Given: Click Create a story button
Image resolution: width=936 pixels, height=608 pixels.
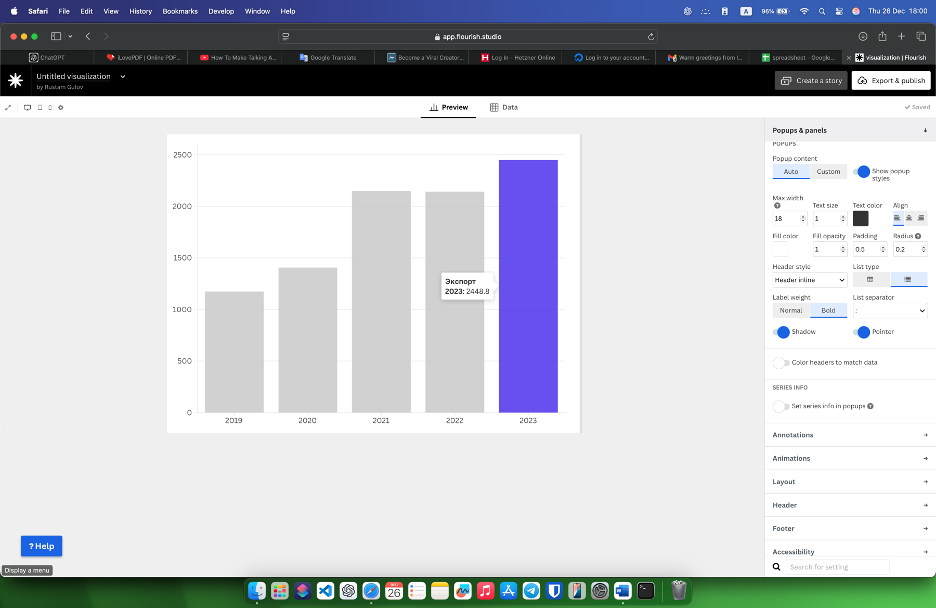Looking at the screenshot, I should (x=812, y=81).
